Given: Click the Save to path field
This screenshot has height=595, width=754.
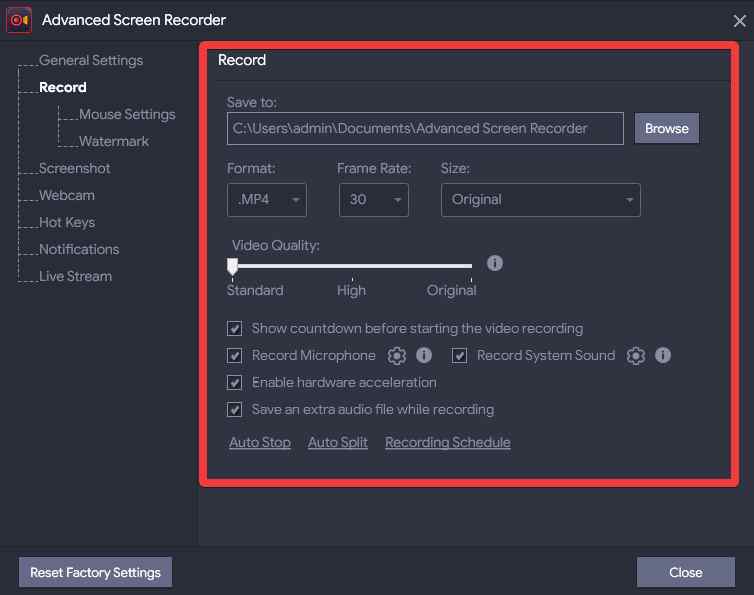Looking at the screenshot, I should [x=425, y=128].
